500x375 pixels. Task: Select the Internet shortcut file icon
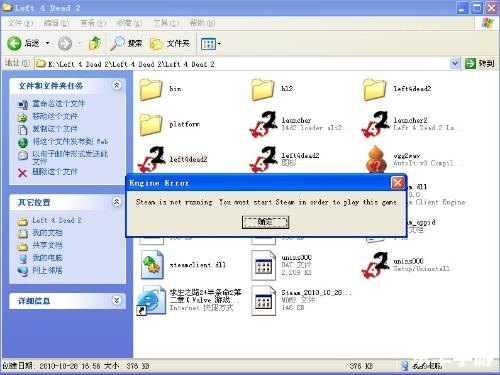click(151, 301)
